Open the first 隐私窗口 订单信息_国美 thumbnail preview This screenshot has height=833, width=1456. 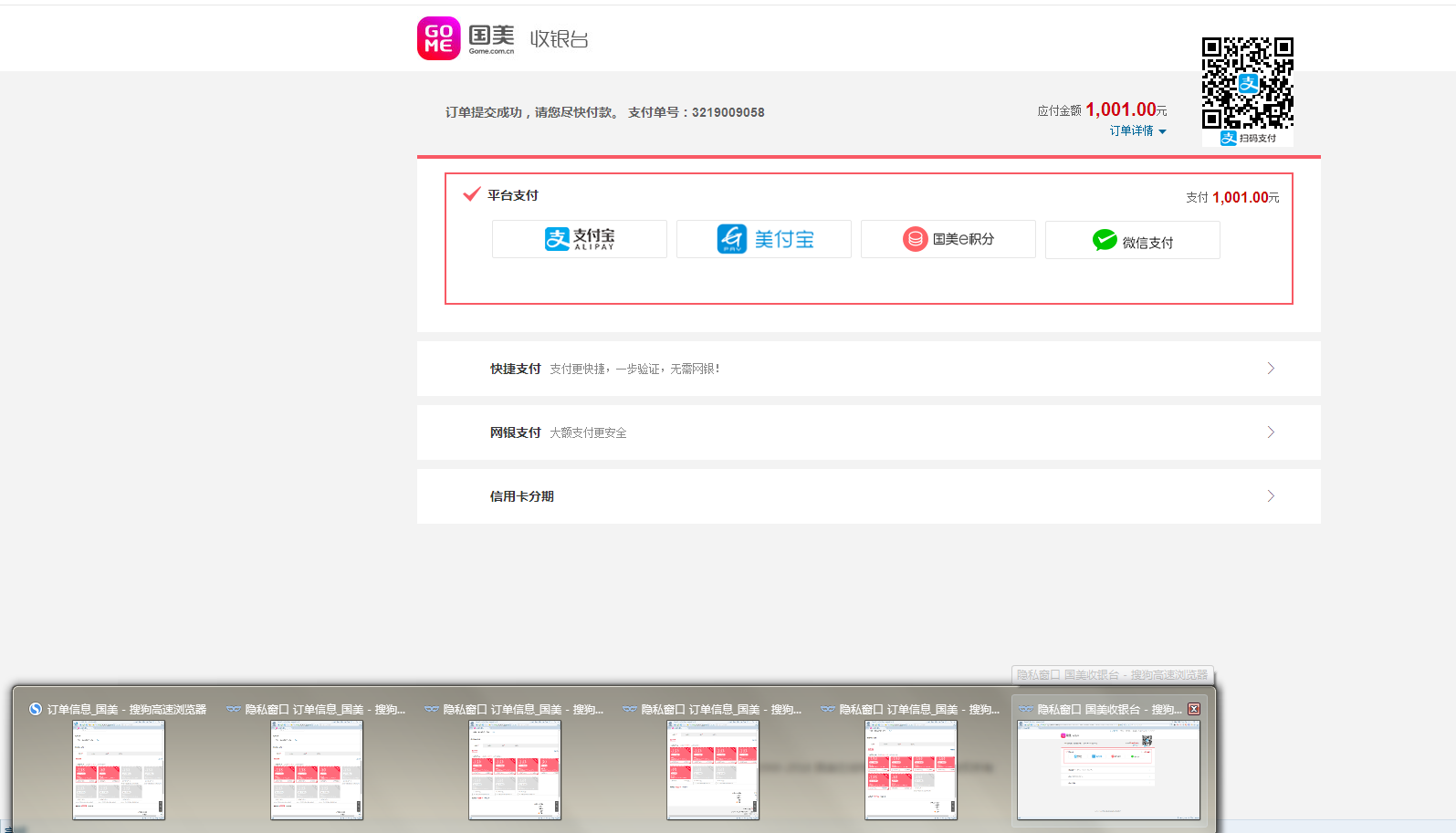coord(317,770)
